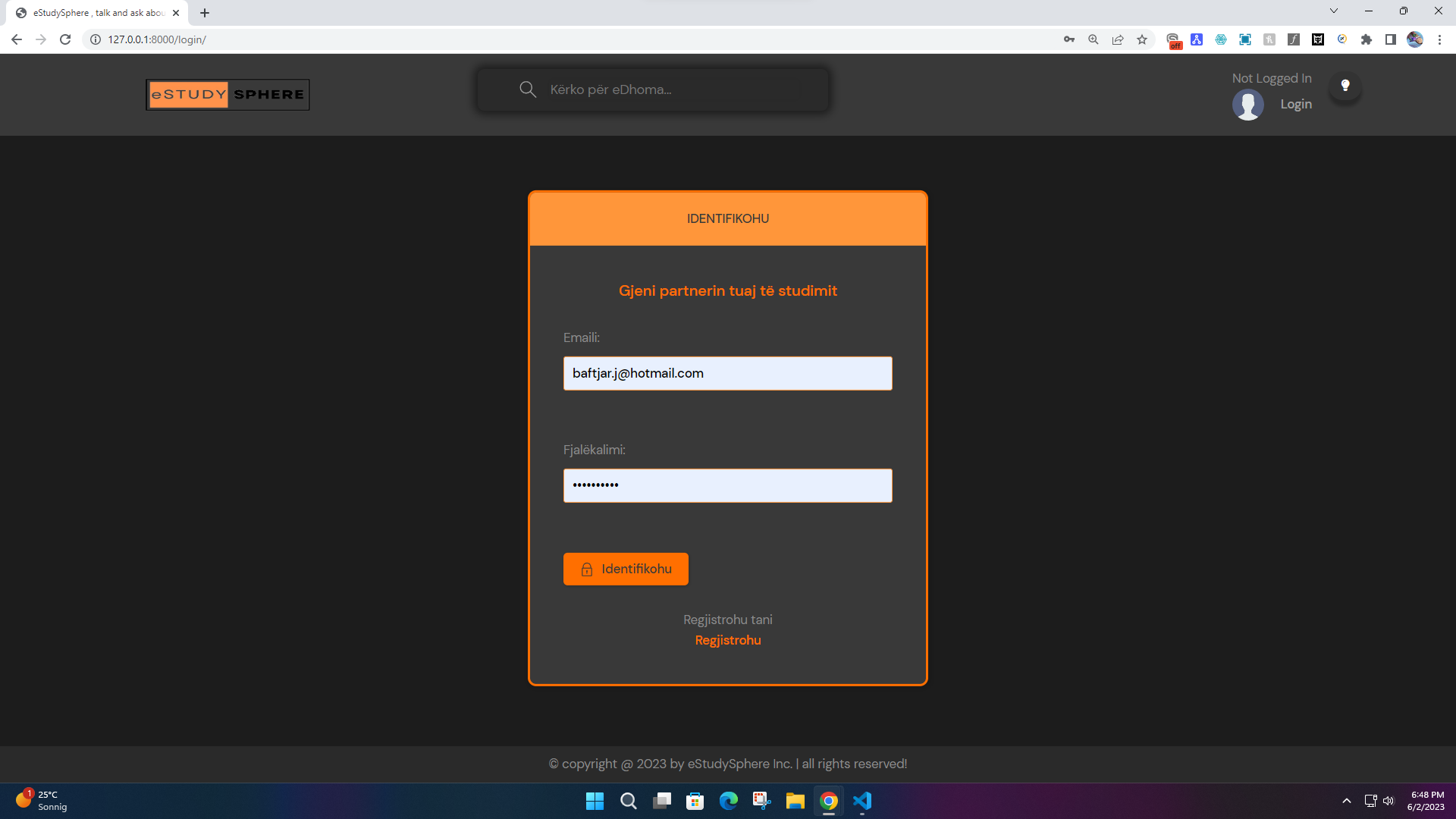This screenshot has width=1456, height=819.
Task: Click the Regjistrohu registration link
Action: 728,640
